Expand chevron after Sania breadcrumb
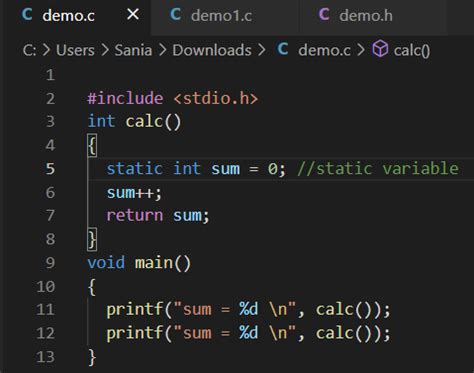 click(x=162, y=50)
